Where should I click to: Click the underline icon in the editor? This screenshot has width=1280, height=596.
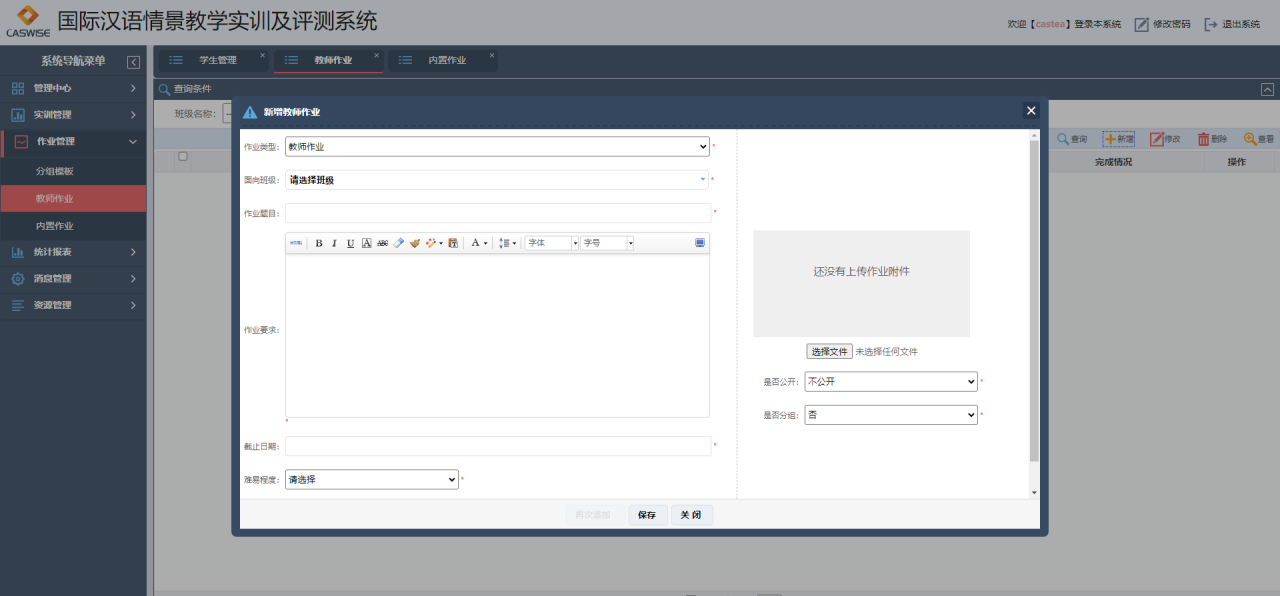click(350, 243)
